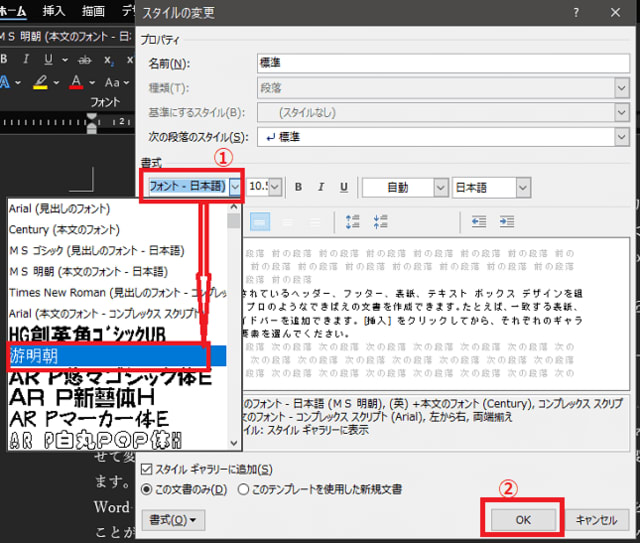Click the キャンセル button
The height and width of the screenshot is (543, 640).
coord(601,520)
